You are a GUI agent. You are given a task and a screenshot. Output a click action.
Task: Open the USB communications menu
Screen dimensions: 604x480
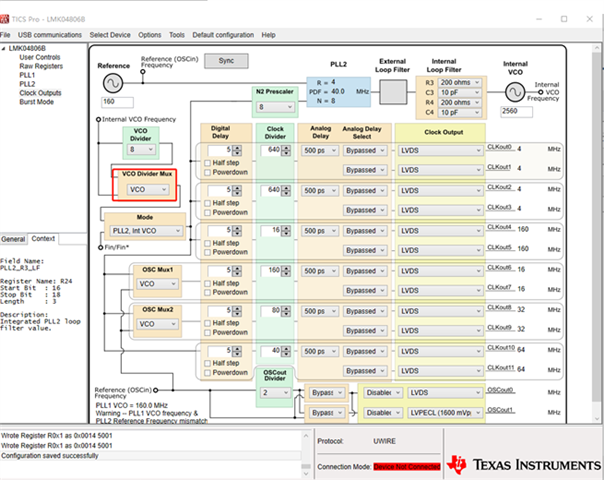(x=50, y=35)
